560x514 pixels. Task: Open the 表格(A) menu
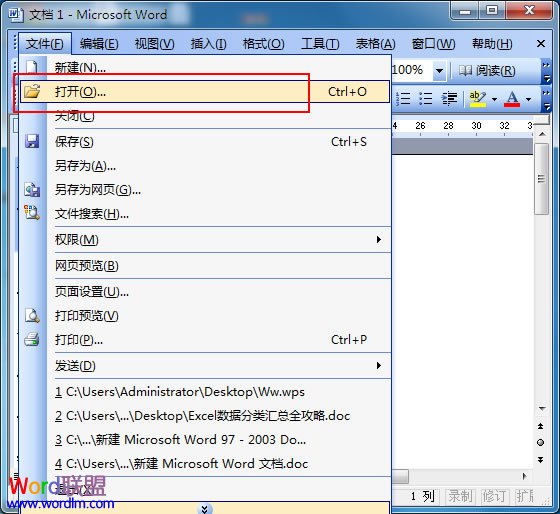click(x=375, y=44)
